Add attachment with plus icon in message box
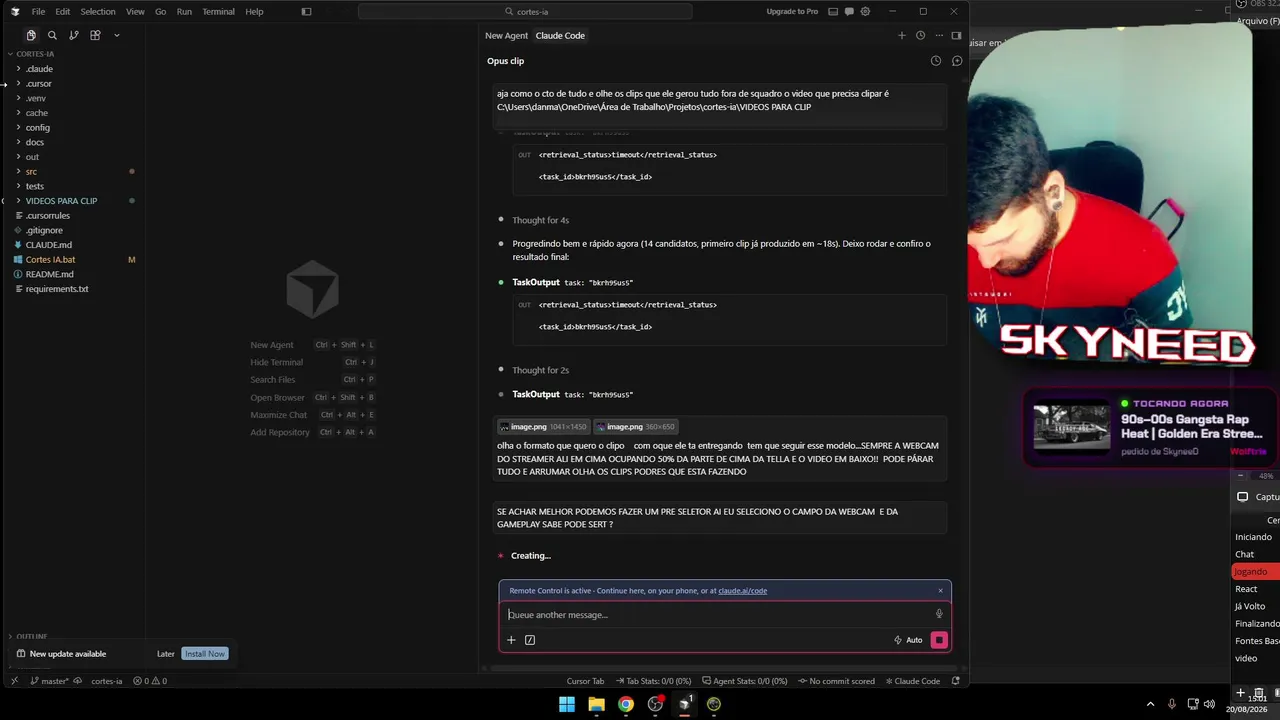 tap(511, 640)
